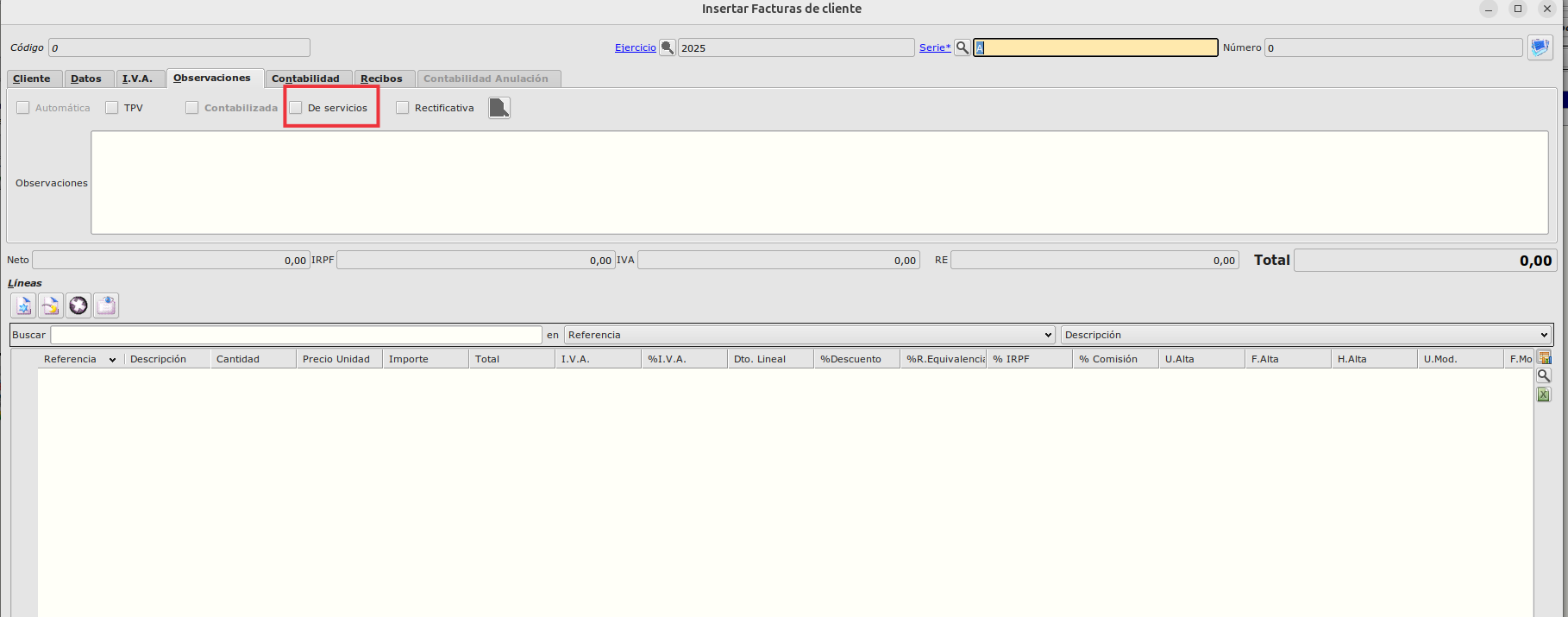Click the edit line icon under Líneas

click(51, 305)
